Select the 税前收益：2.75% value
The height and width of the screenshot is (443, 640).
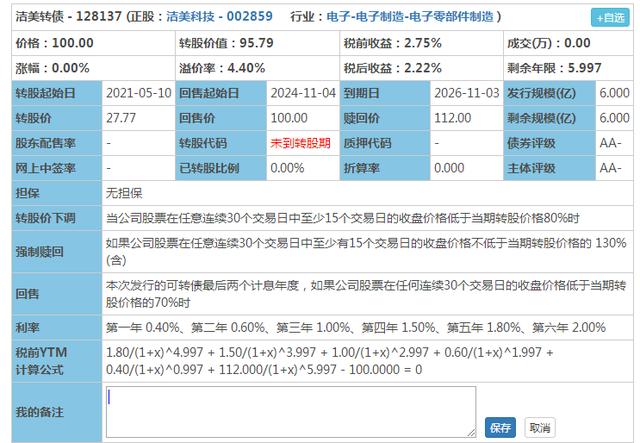(x=393, y=43)
